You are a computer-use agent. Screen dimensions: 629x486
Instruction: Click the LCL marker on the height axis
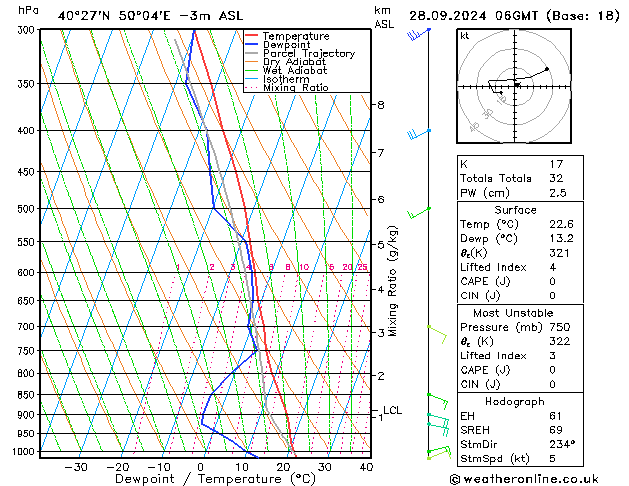(392, 410)
